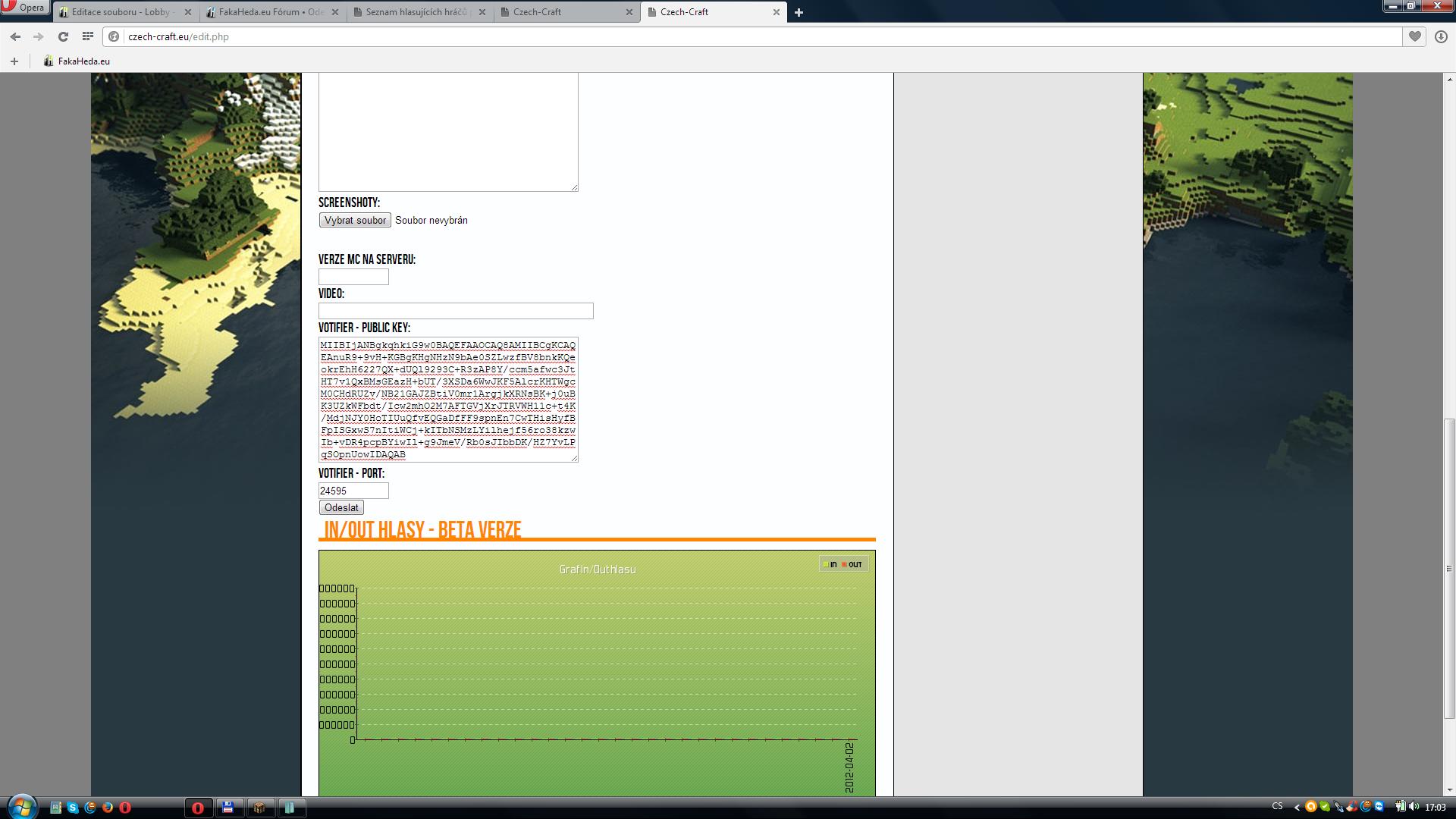Show hidden tray icons arrow
This screenshot has width=1456, height=819.
point(1297,807)
